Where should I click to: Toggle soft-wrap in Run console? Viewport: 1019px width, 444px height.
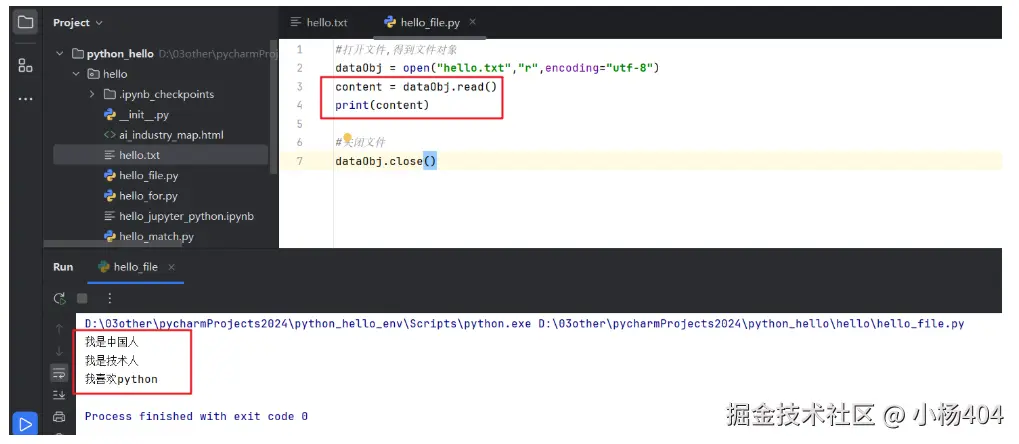(x=59, y=373)
